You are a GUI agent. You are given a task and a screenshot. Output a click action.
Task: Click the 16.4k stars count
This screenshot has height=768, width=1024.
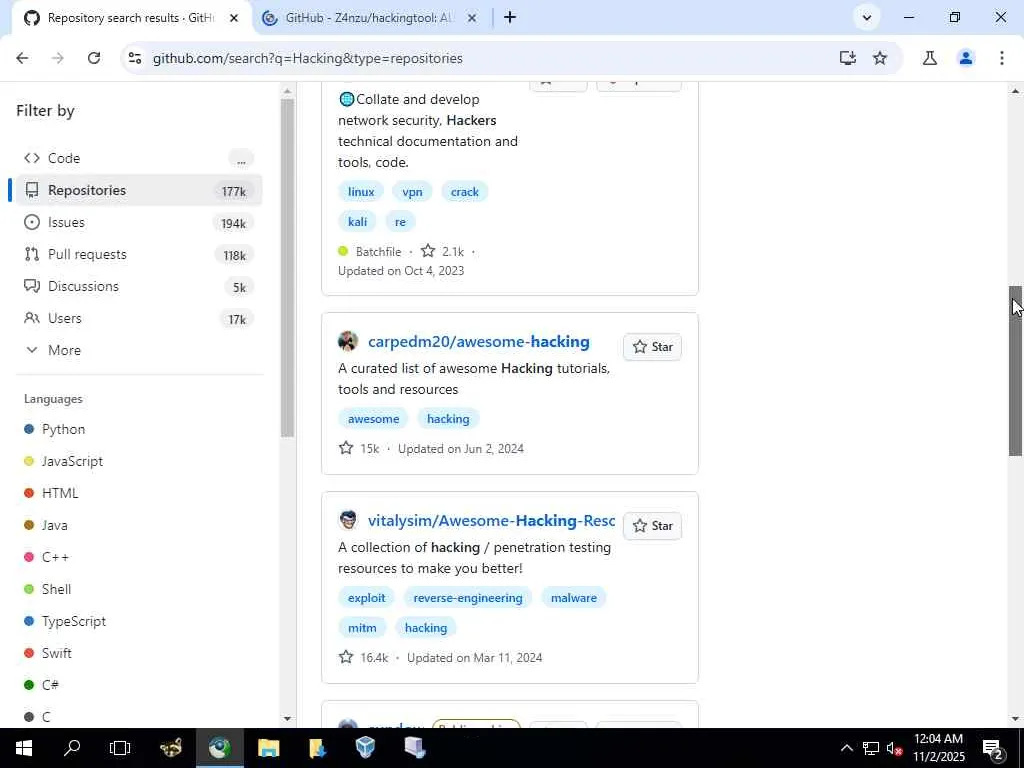coord(364,658)
